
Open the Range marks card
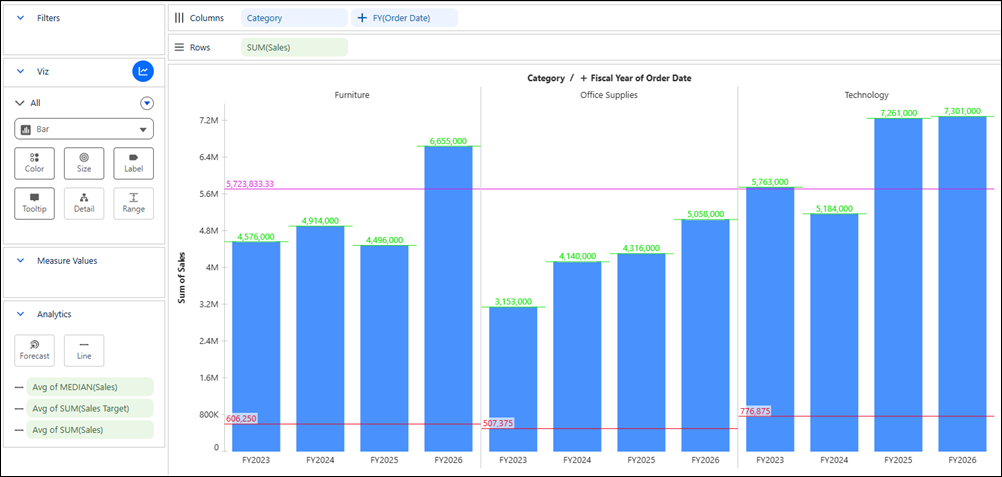click(x=134, y=203)
